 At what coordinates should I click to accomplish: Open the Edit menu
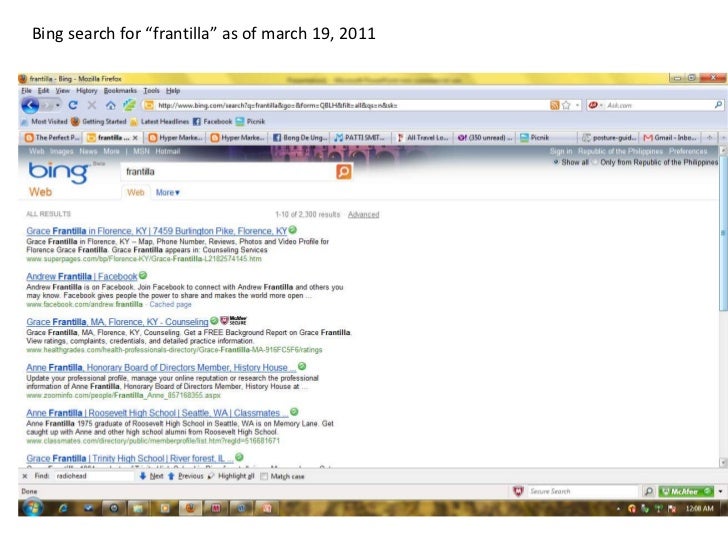(43, 91)
